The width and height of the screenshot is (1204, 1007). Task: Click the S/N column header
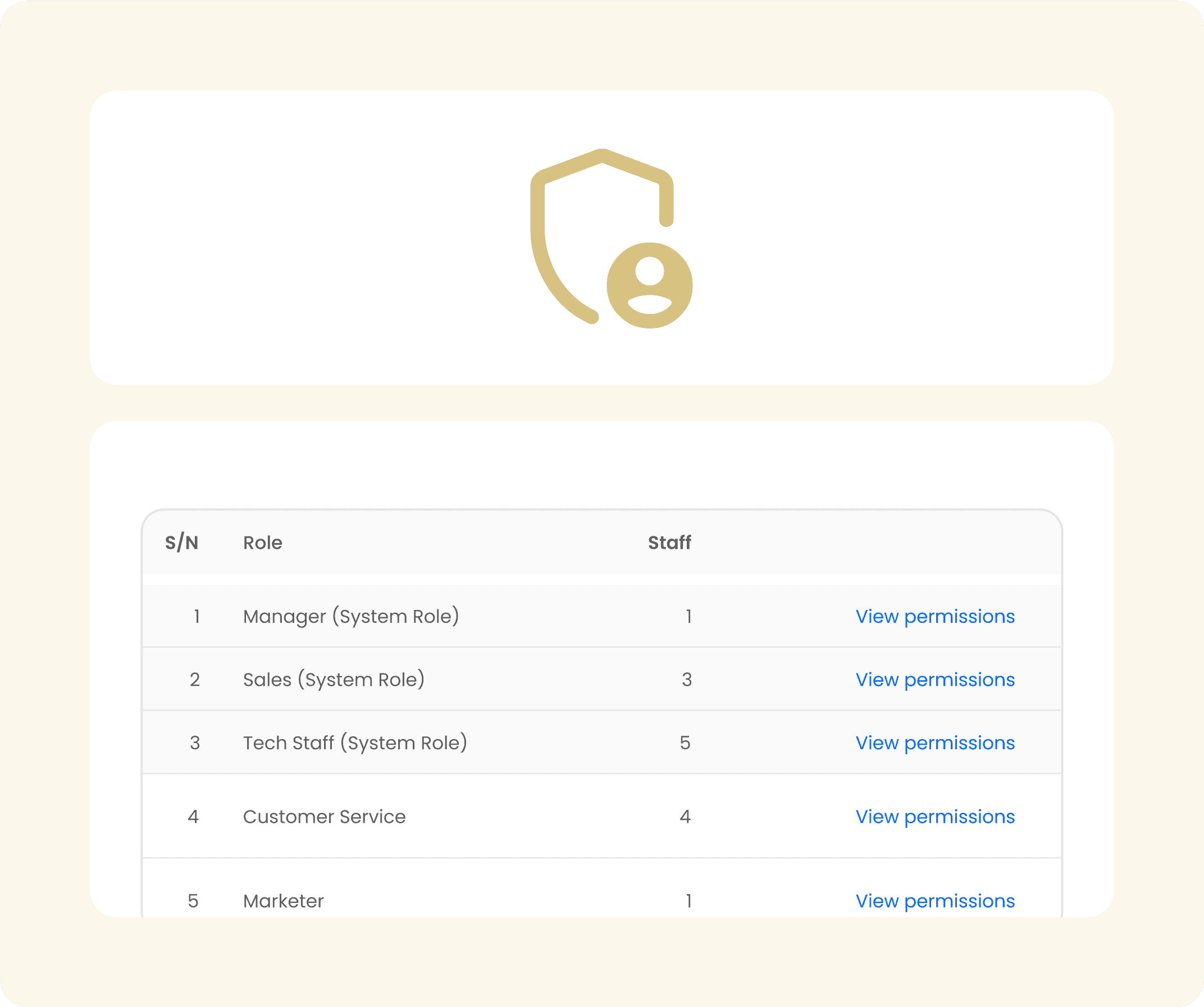pyautogui.click(x=181, y=543)
